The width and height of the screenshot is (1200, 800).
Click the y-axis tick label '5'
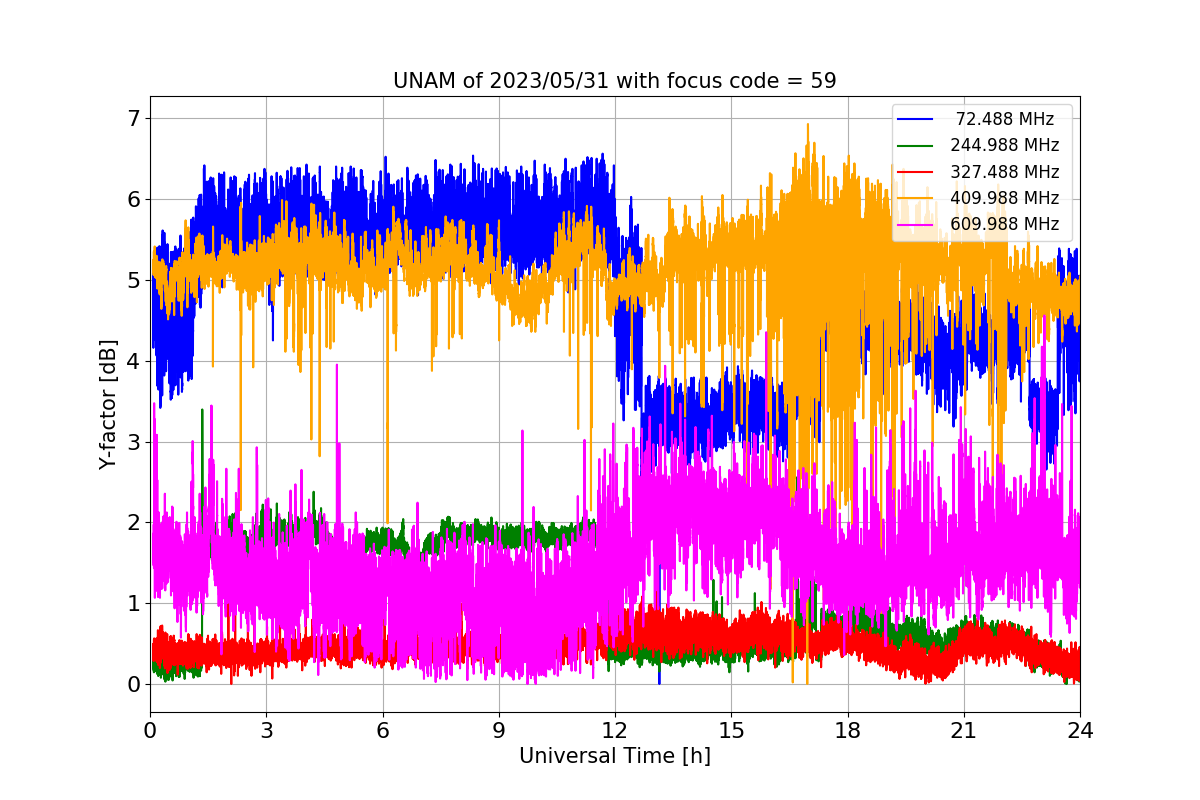(x=134, y=281)
